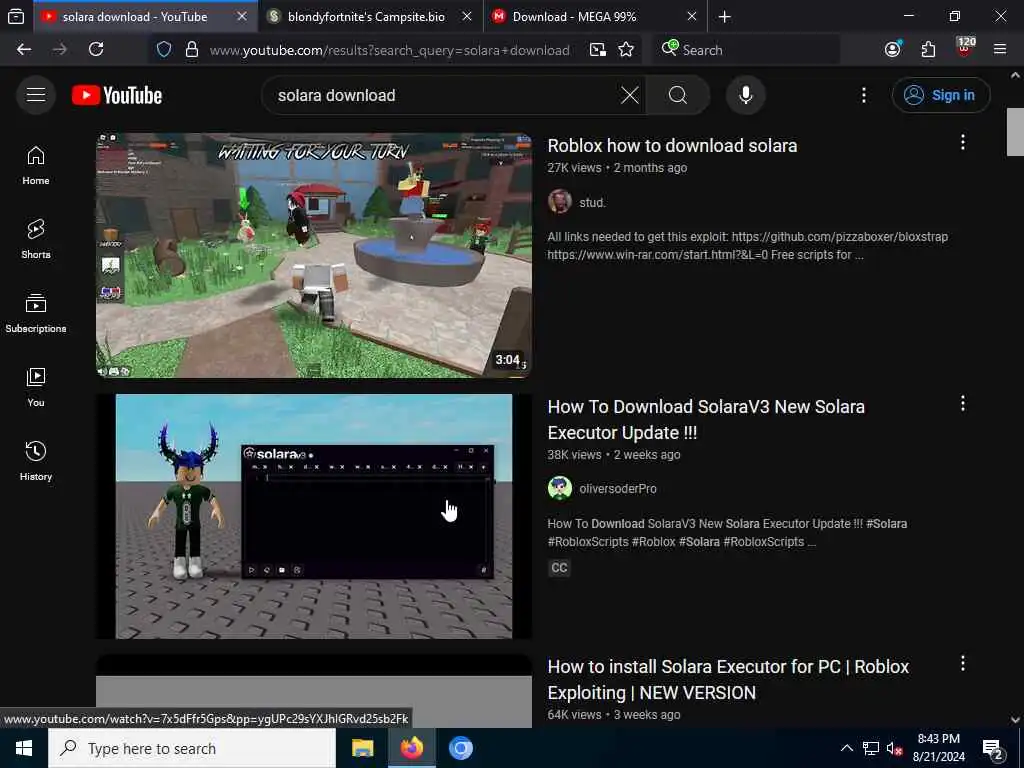Image resolution: width=1024 pixels, height=768 pixels.
Task: Click uBlock extension icon showing 120
Action: pyautogui.click(x=965, y=48)
